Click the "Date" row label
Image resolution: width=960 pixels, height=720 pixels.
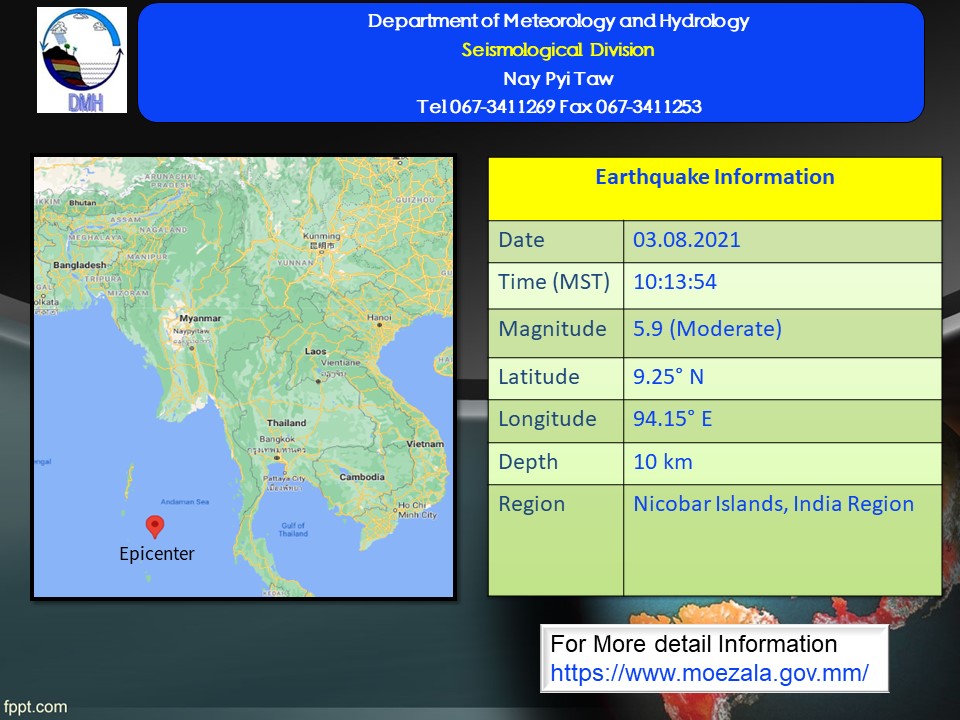(521, 239)
